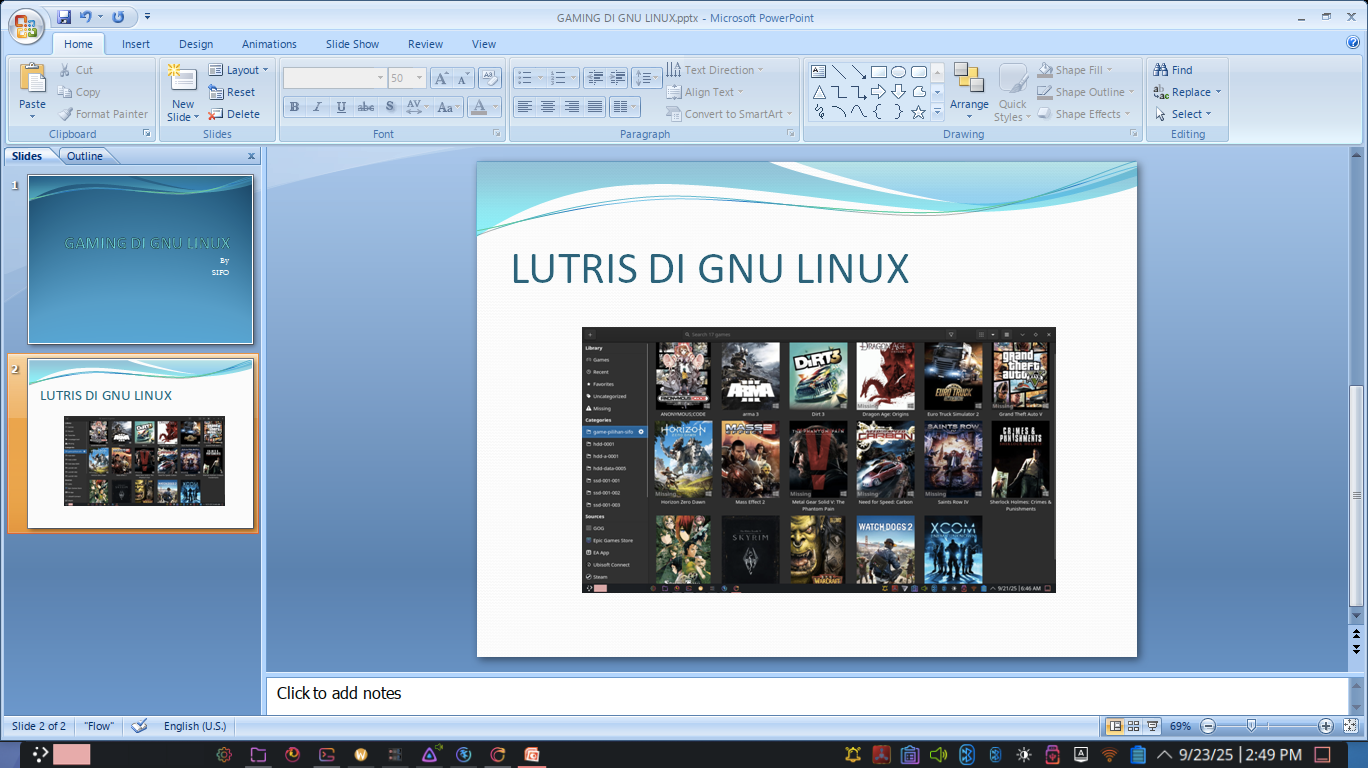Screen dimensions: 1368x768
Task: Open the Slide Show tab
Action: coord(352,44)
